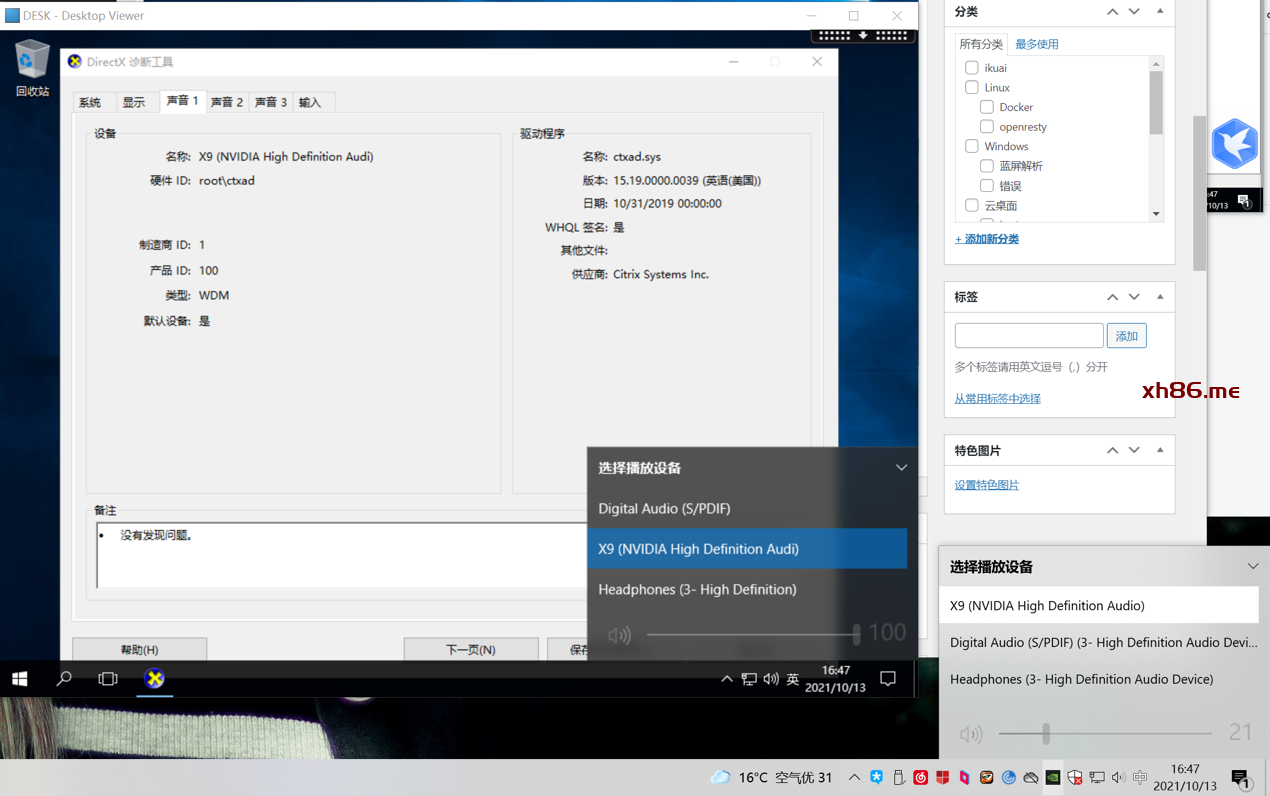Move the 分类 panel up

(x=1112, y=12)
